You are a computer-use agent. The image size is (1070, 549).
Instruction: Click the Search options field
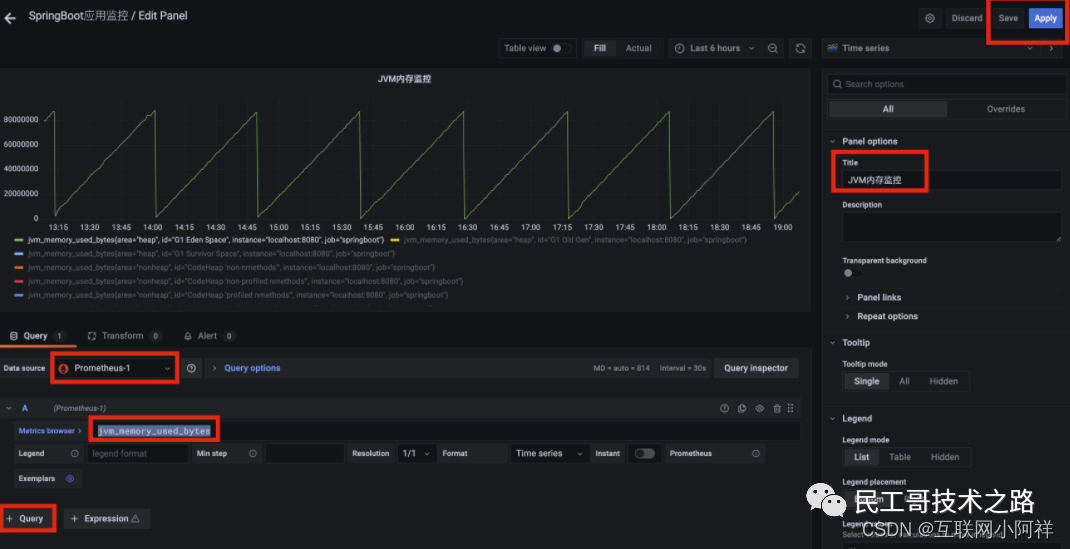coord(947,84)
